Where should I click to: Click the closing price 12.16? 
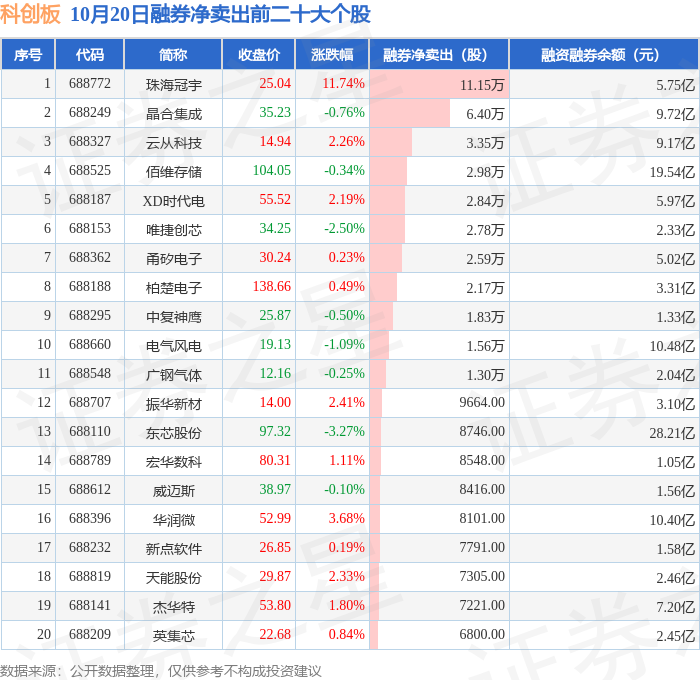275,374
